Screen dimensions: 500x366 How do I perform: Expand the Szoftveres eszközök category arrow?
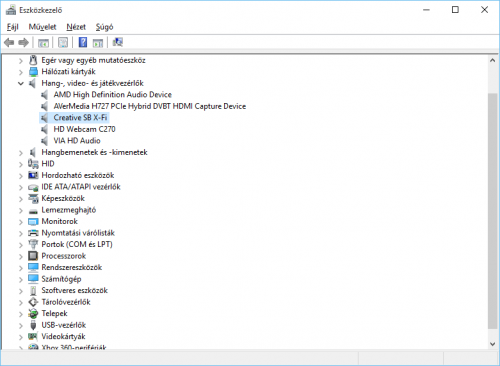point(21,291)
